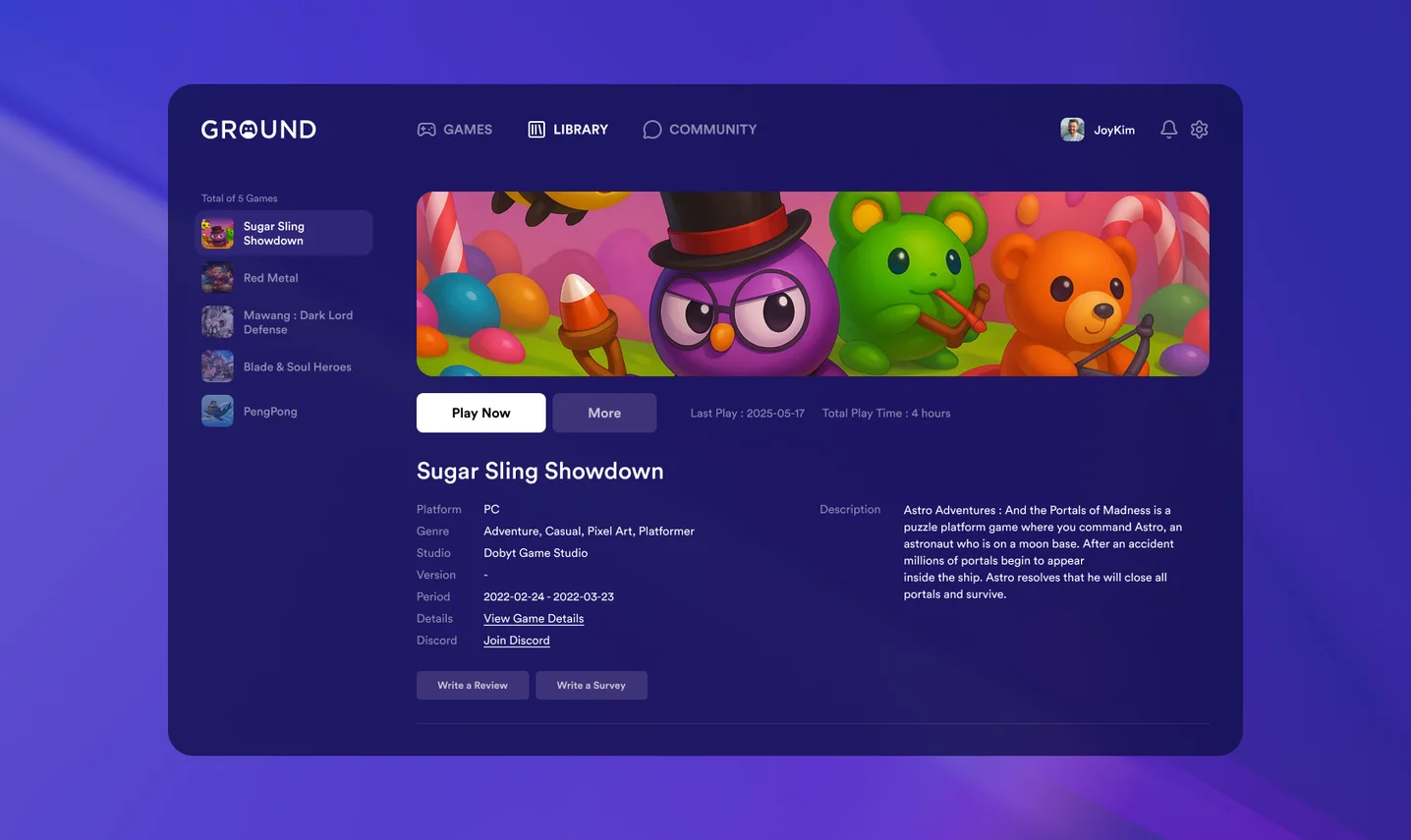This screenshot has height=840, width=1411.
Task: Click Total Play Time : 4 hours text
Action: point(886,414)
